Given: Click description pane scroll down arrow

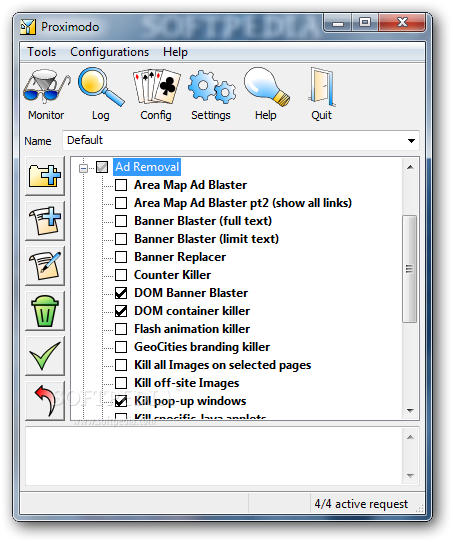Looking at the screenshot, I should click(410, 476).
